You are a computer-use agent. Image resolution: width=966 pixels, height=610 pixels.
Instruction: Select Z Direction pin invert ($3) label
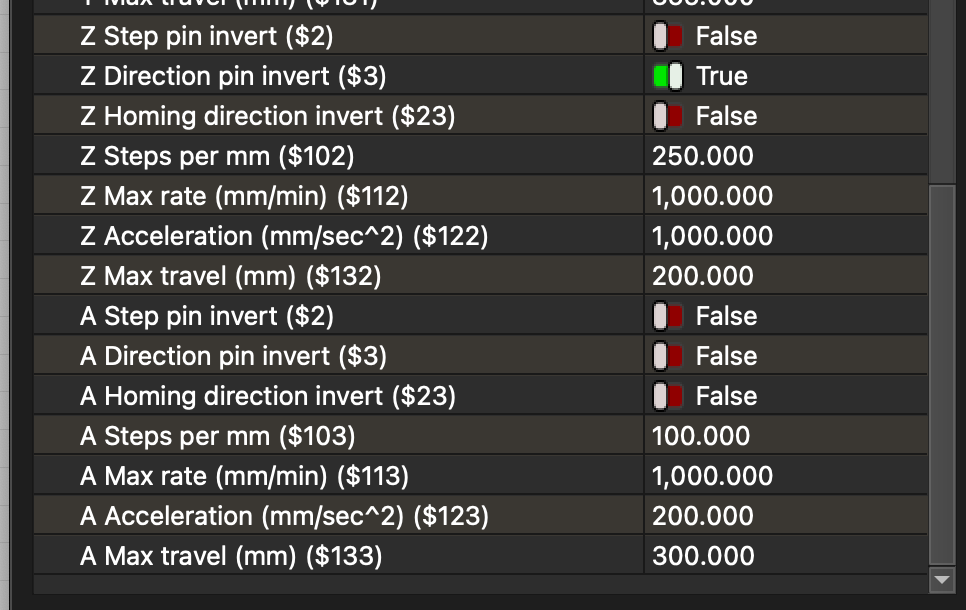pos(233,77)
